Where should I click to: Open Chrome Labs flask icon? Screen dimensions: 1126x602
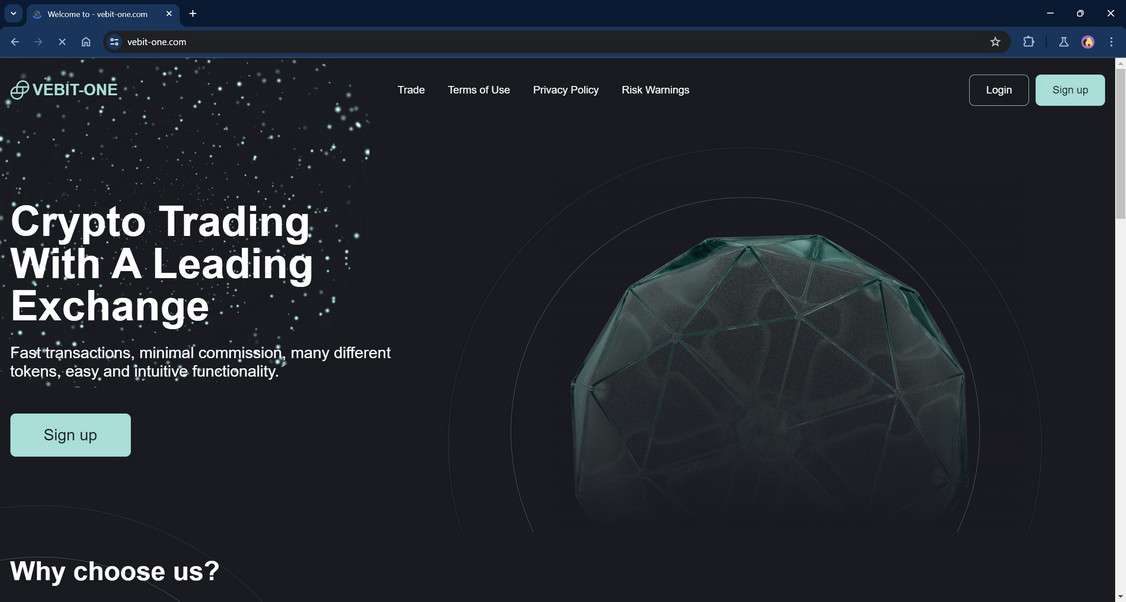(x=1064, y=42)
